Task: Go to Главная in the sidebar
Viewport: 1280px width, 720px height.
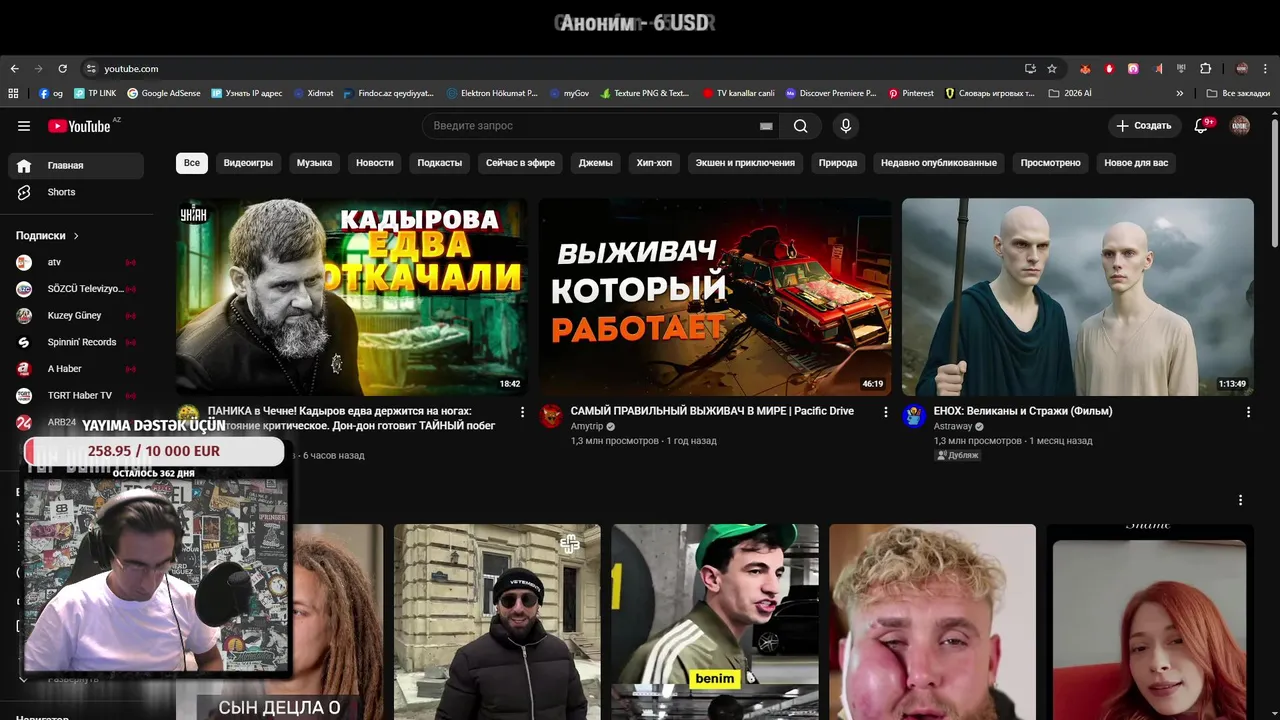Action: point(76,165)
